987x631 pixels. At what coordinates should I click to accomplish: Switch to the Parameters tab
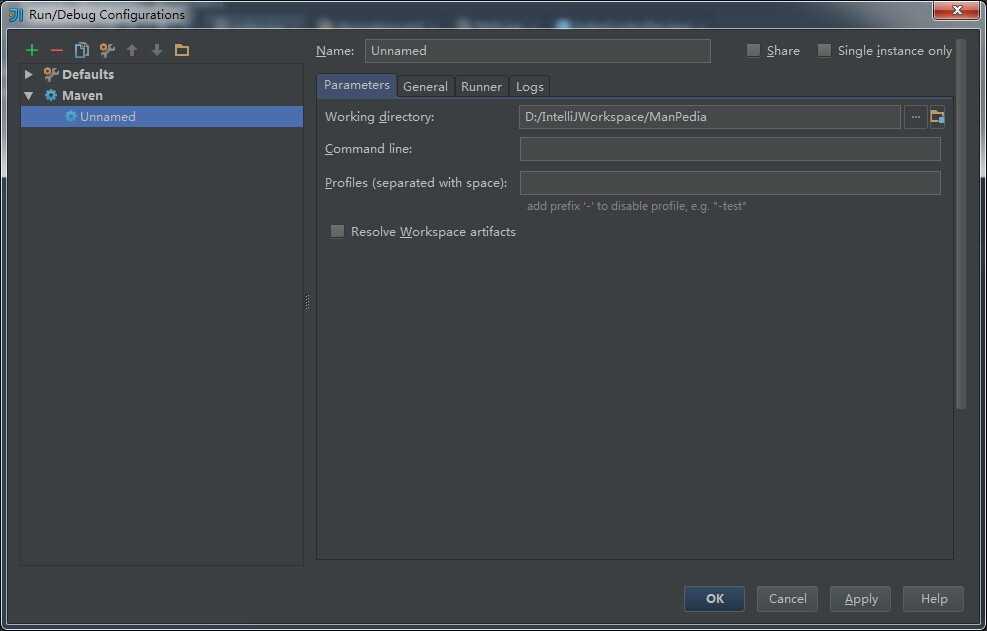[356, 86]
